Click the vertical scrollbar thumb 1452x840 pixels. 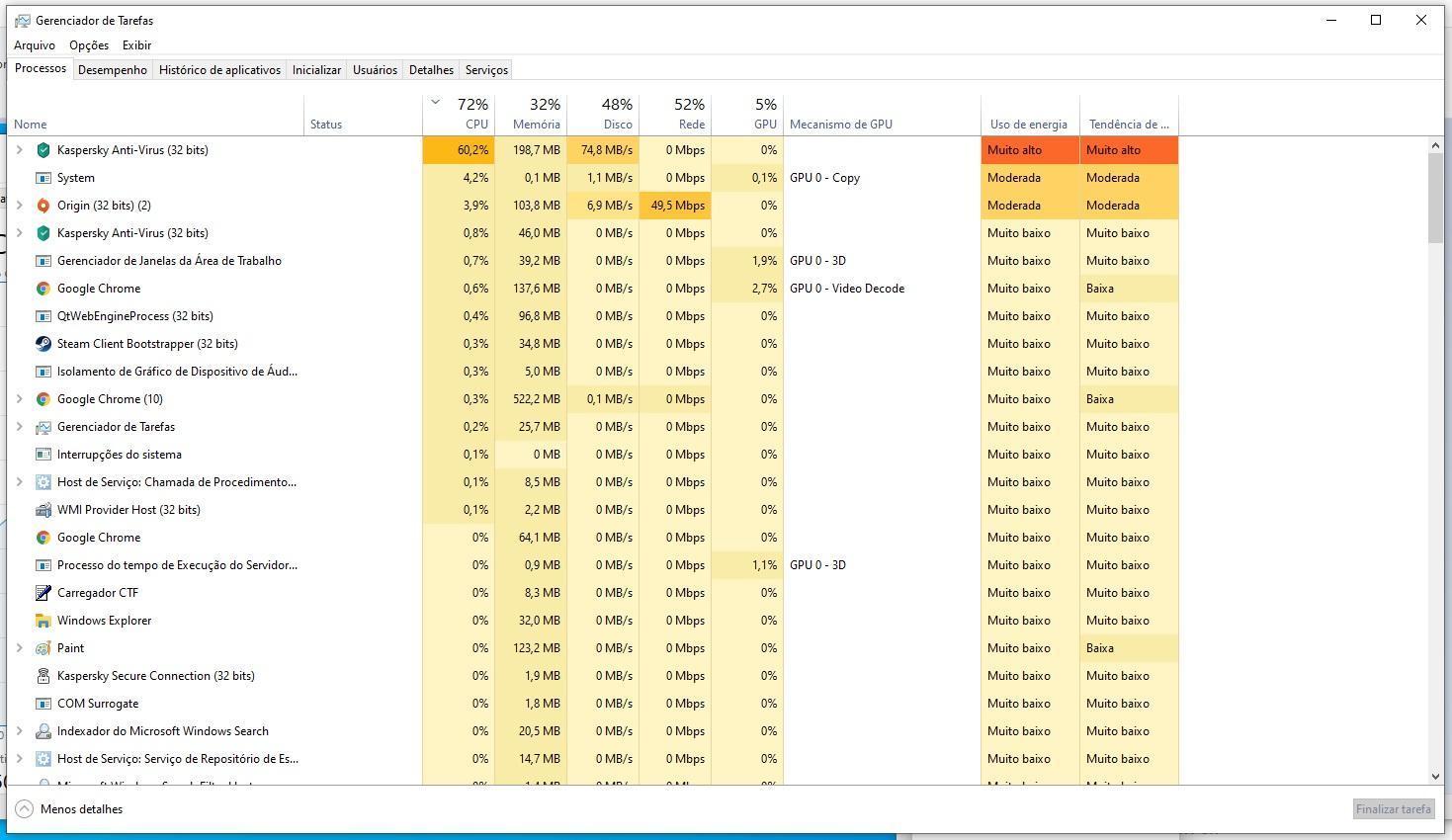(x=1436, y=198)
